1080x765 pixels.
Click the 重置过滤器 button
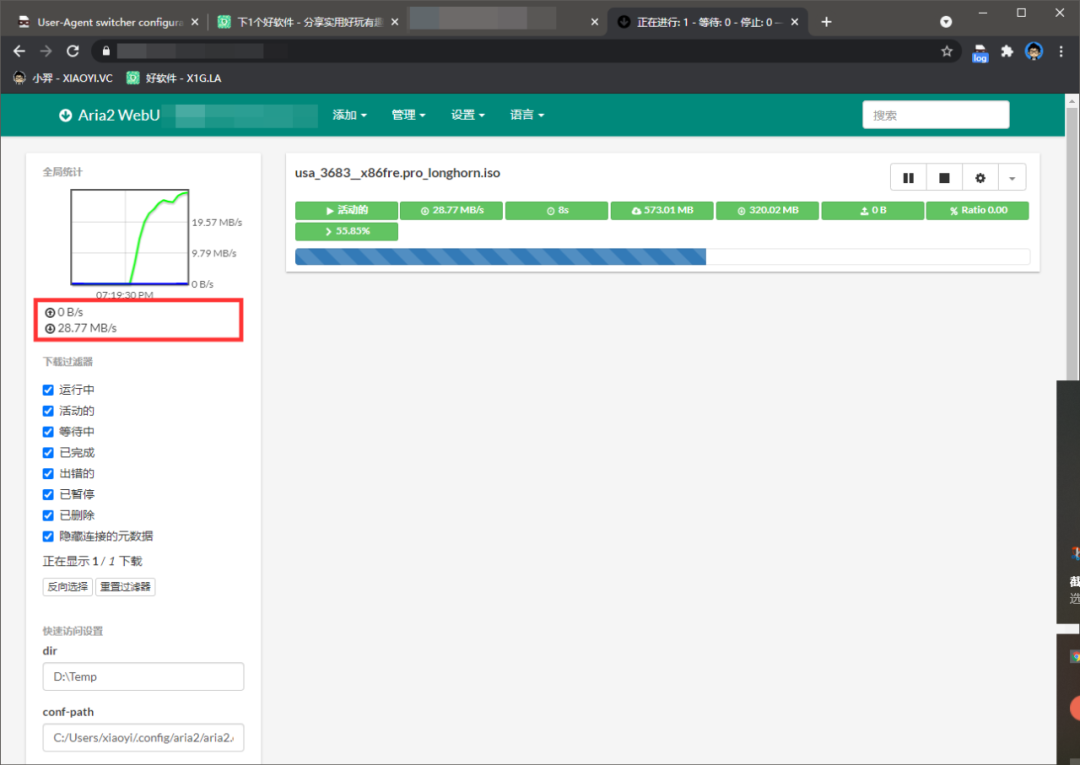point(125,587)
